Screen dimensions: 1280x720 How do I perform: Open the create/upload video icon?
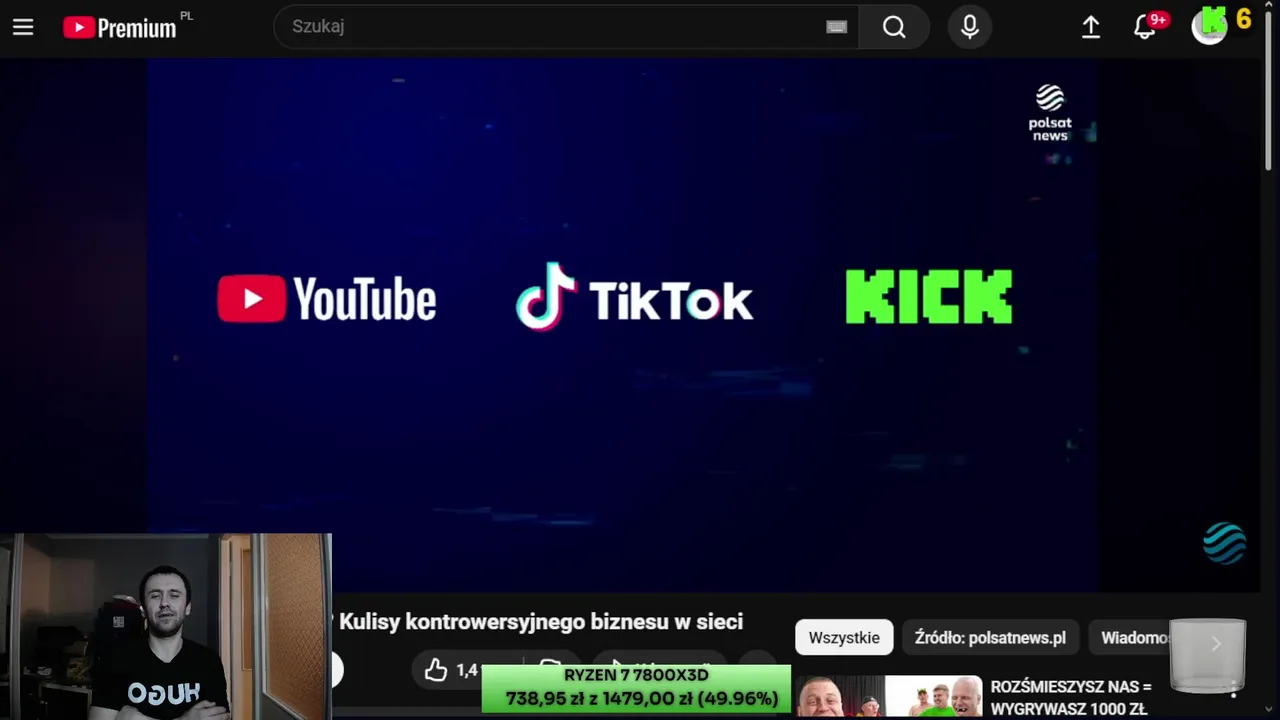pos(1091,27)
